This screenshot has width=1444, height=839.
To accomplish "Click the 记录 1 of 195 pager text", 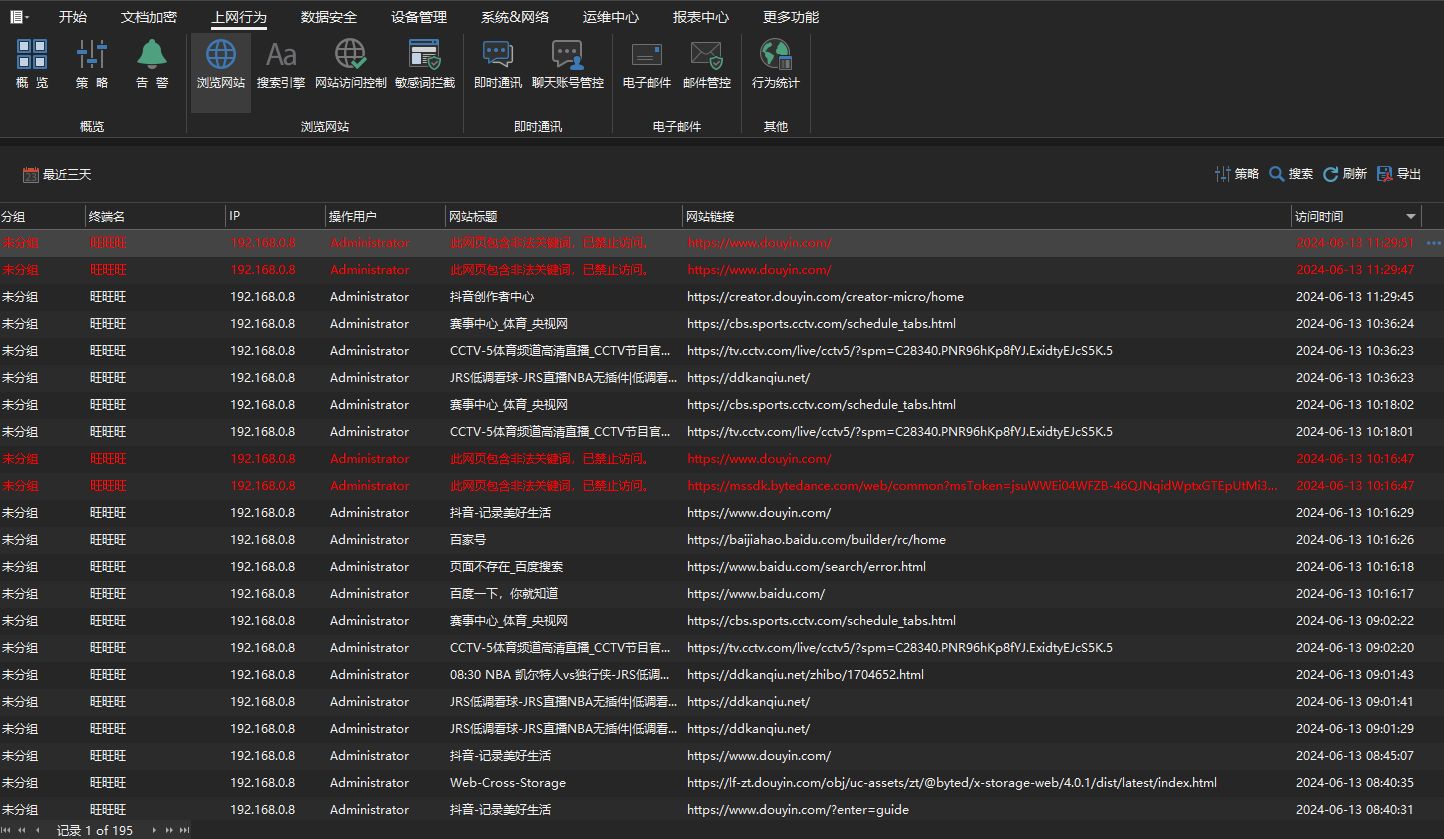I will 95,830.
